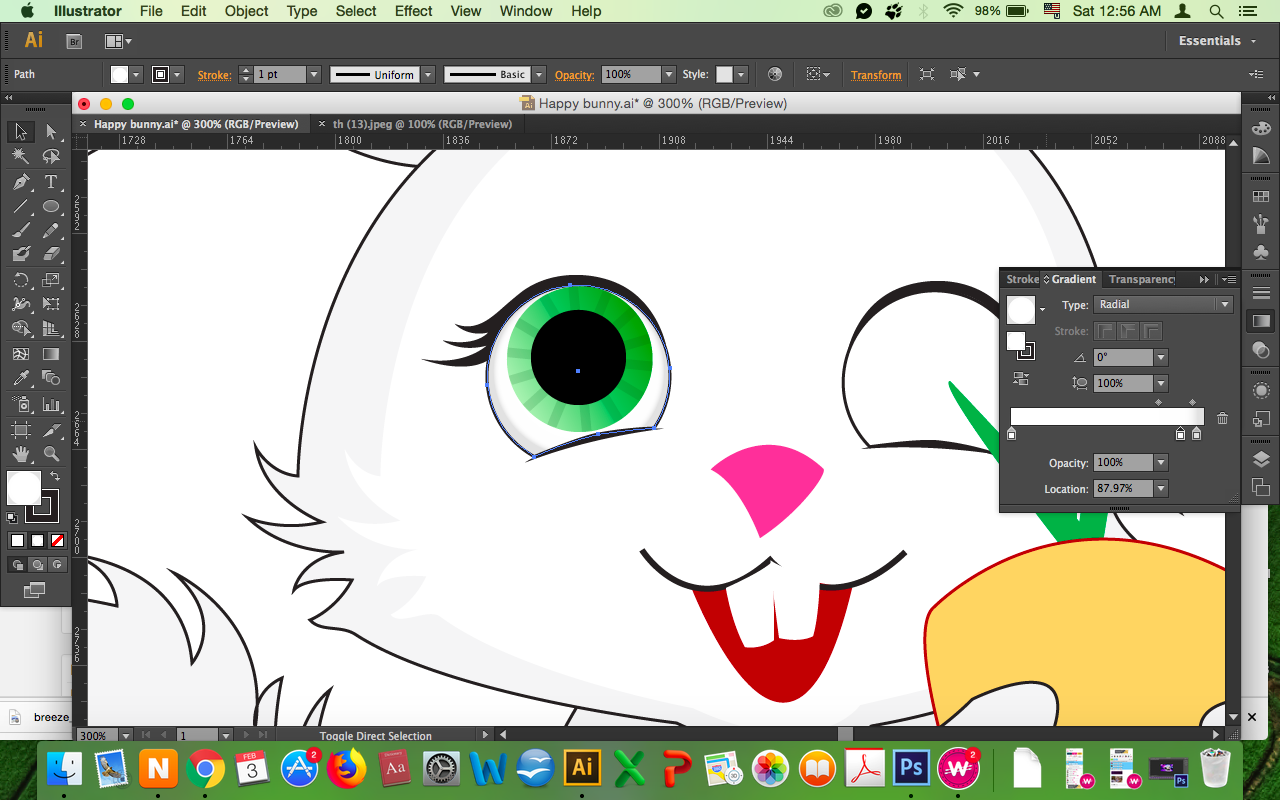Image resolution: width=1280 pixels, height=800 pixels.
Task: Select the Mesh tool
Action: pos(20,354)
